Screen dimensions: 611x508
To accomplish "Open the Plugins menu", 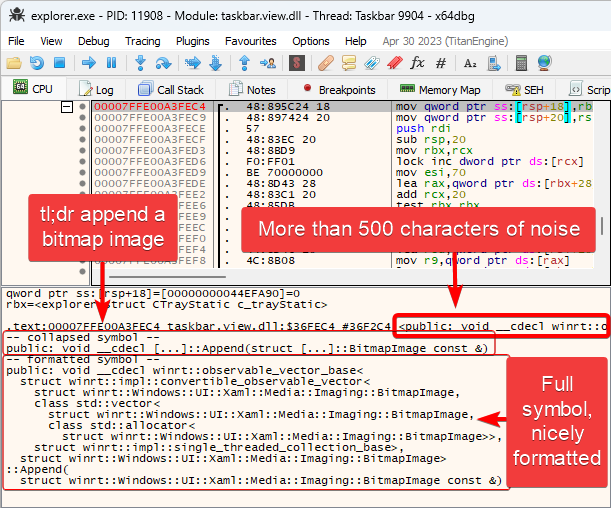I will [192, 41].
